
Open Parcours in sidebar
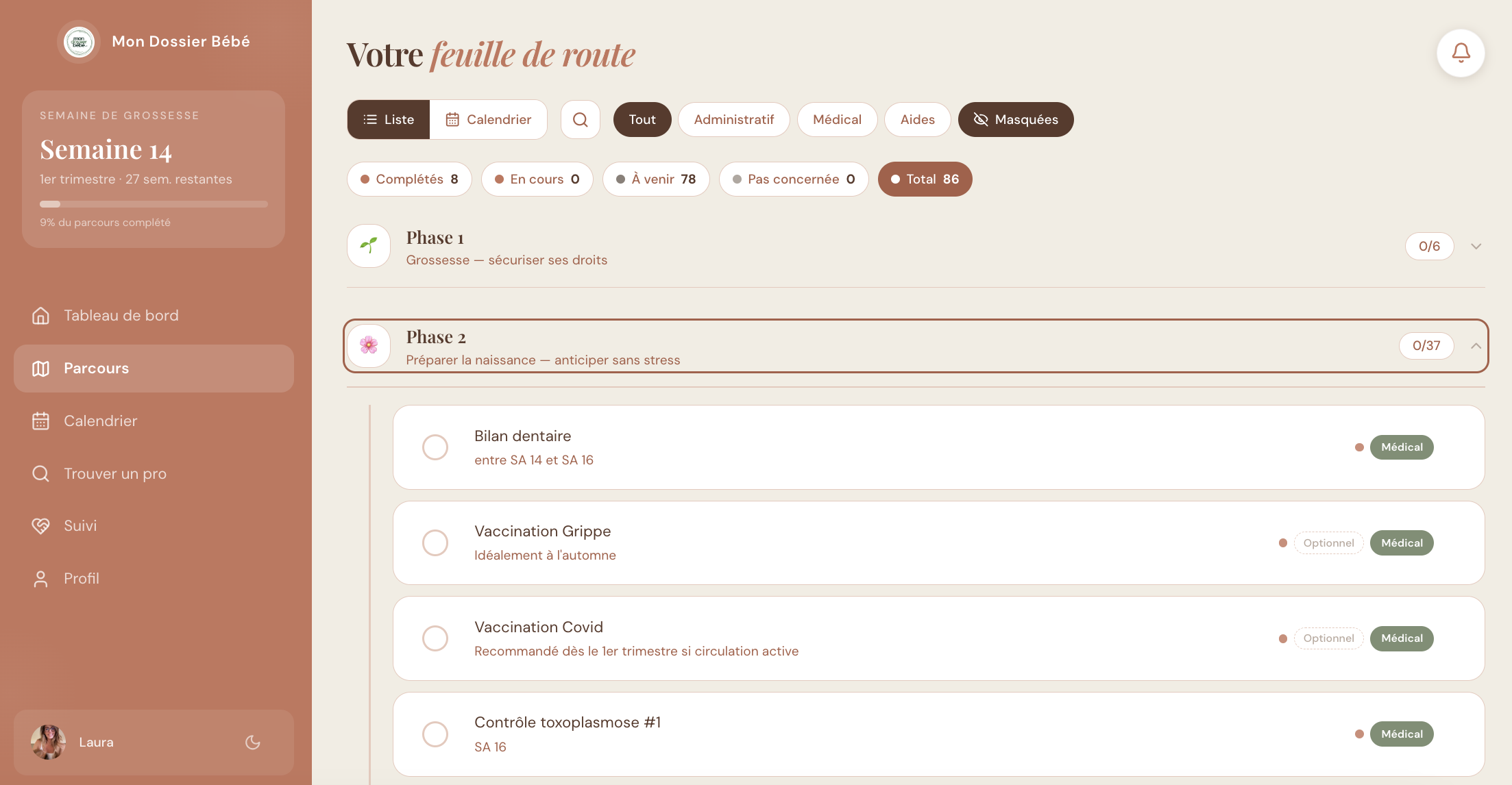click(x=154, y=369)
